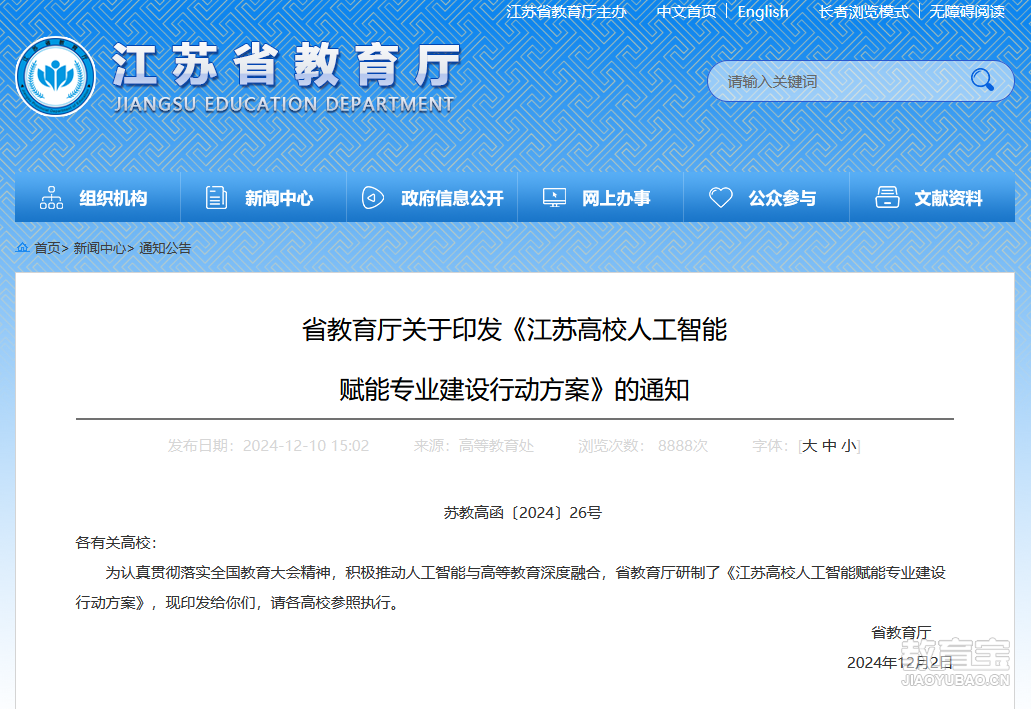Viewport: 1031px width, 709px height.
Task: Click the 浏览次数 8888次 text
Action: click(643, 446)
